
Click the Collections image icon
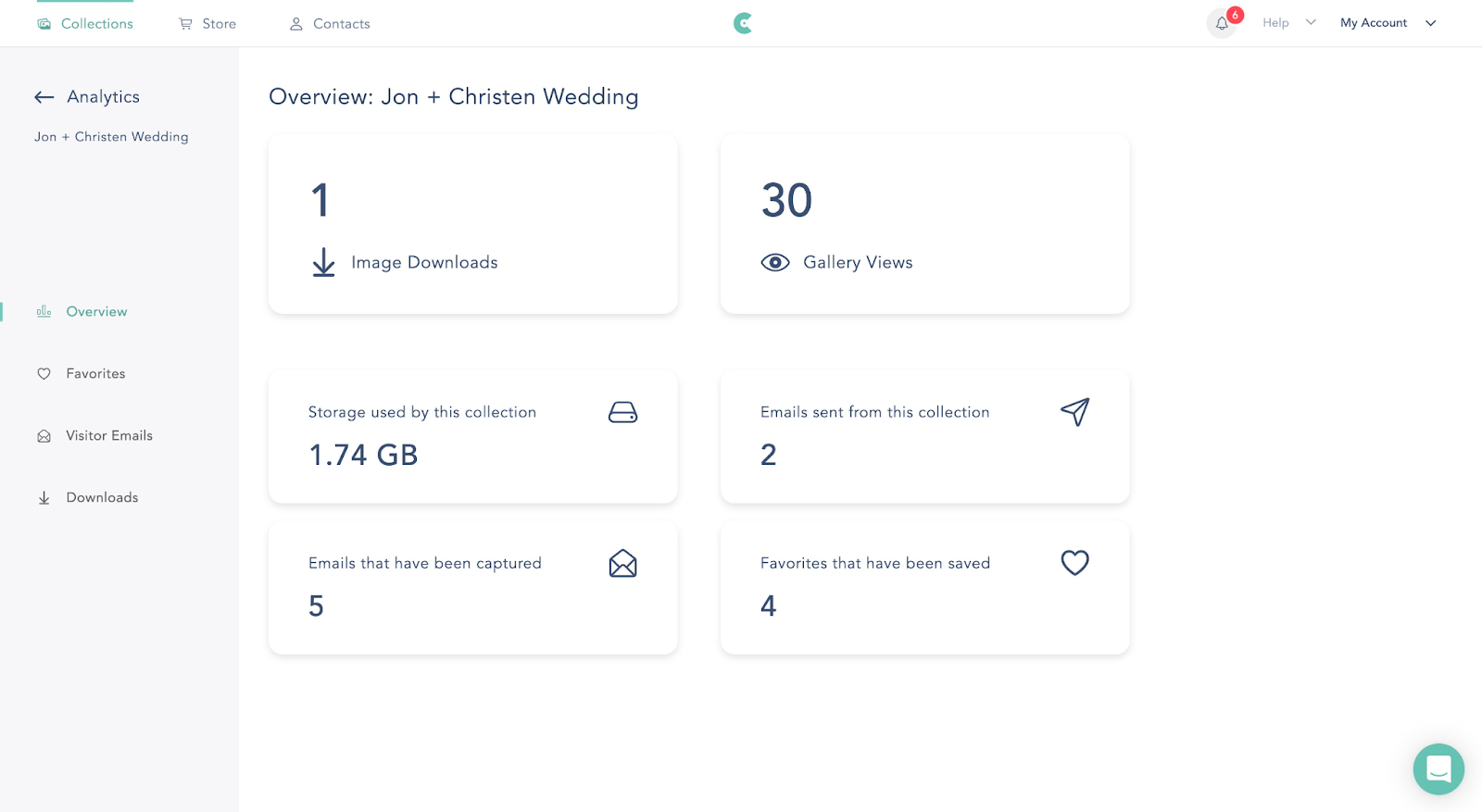pos(44,24)
